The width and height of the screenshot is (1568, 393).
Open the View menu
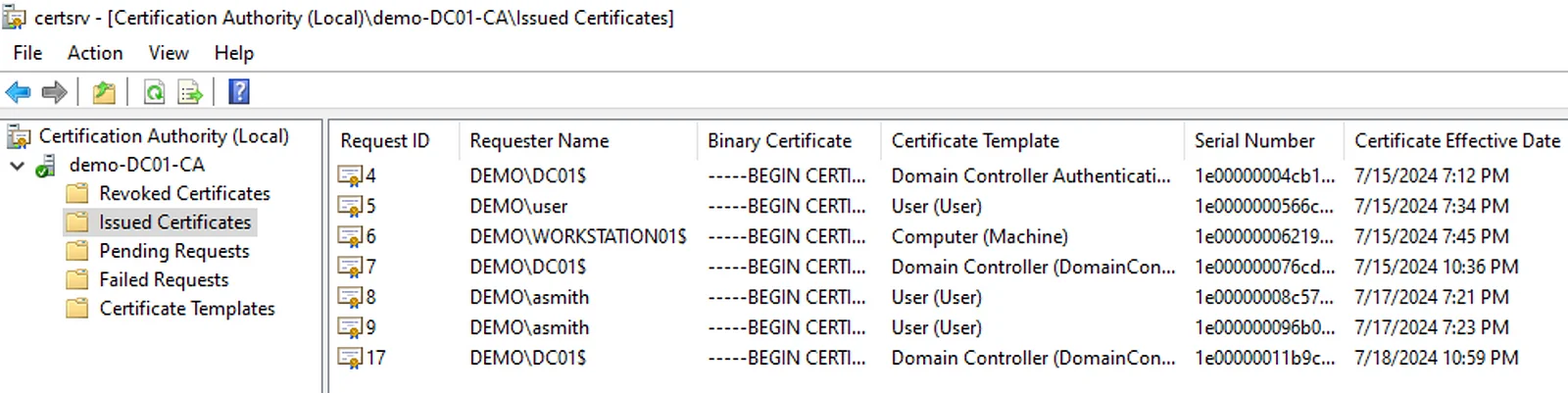coord(169,53)
